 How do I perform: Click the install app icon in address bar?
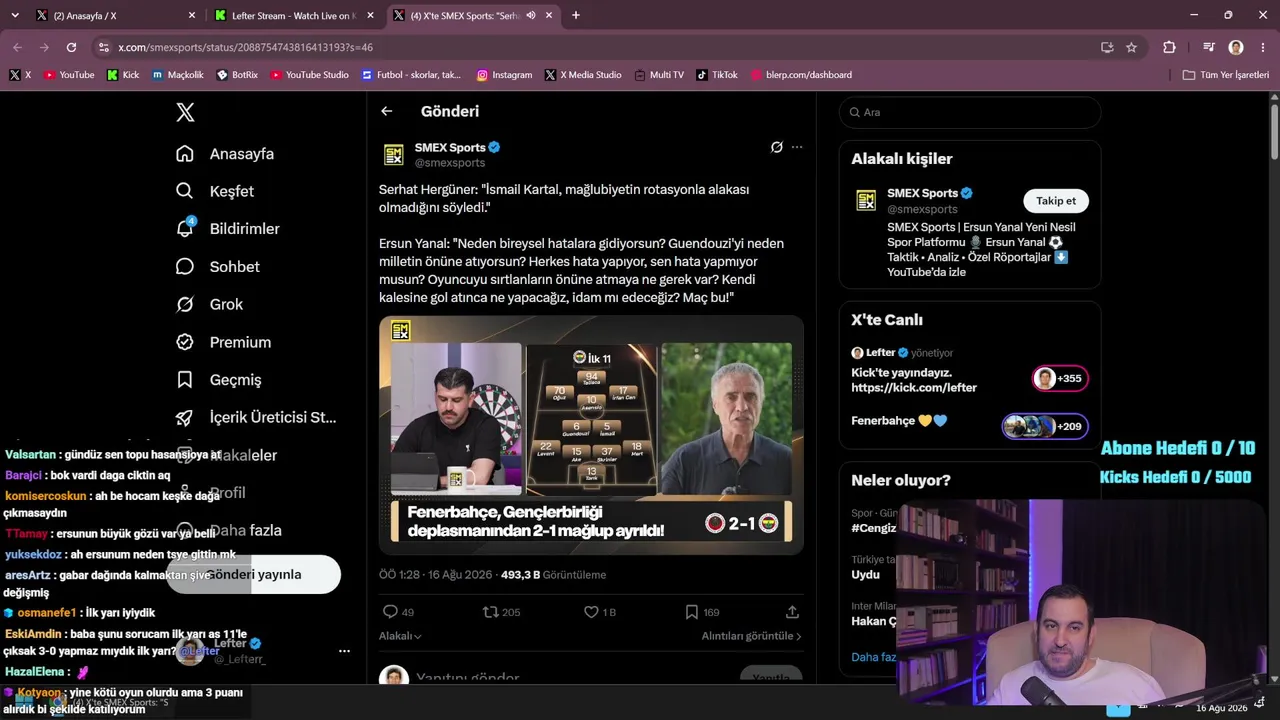click(x=1107, y=47)
